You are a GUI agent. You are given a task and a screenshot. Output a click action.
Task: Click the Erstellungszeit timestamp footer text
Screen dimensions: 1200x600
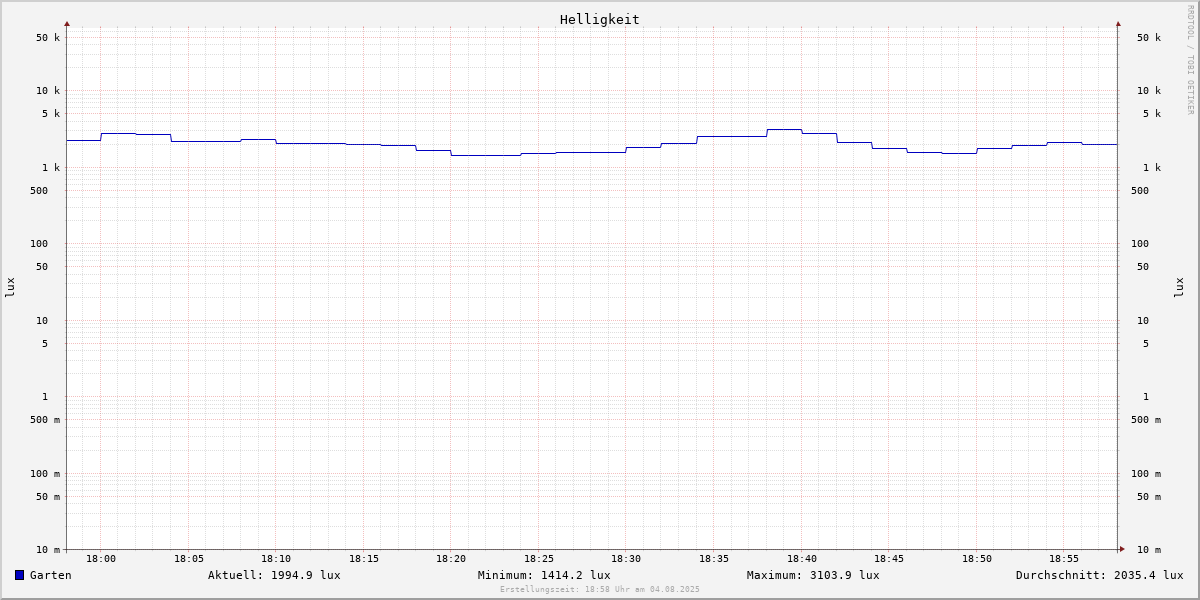600,590
